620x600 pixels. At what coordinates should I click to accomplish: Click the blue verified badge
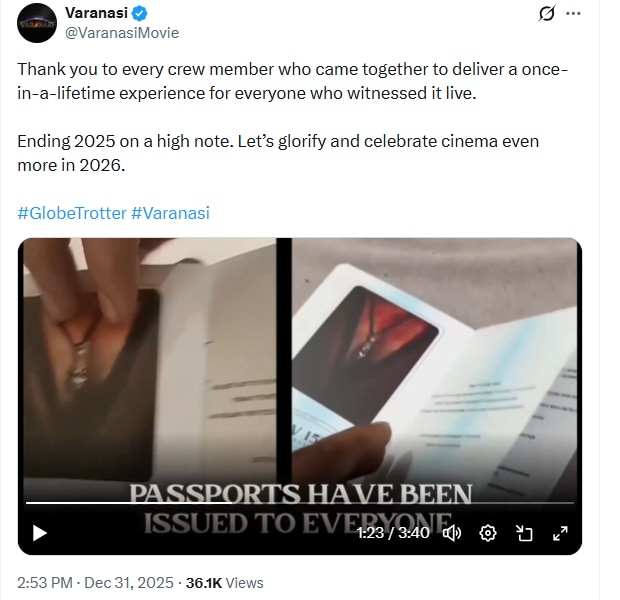pyautogui.click(x=139, y=13)
